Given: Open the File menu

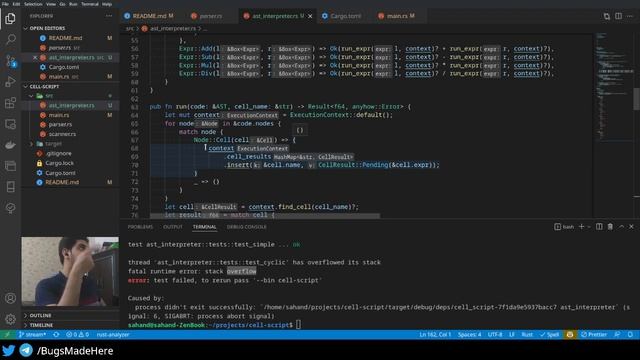Looking at the screenshot, I should (5, 4).
